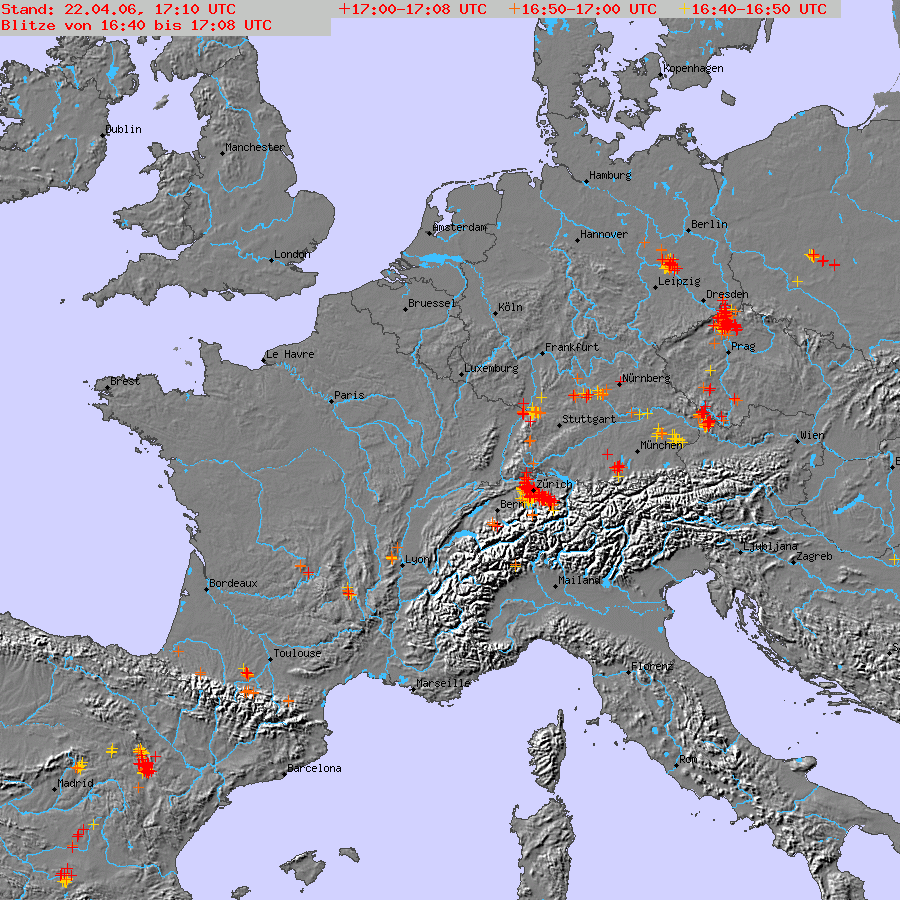Viewport: 900px width, 900px height.
Task: Click the dense red lightning cluster near Dresden
Action: (726, 321)
